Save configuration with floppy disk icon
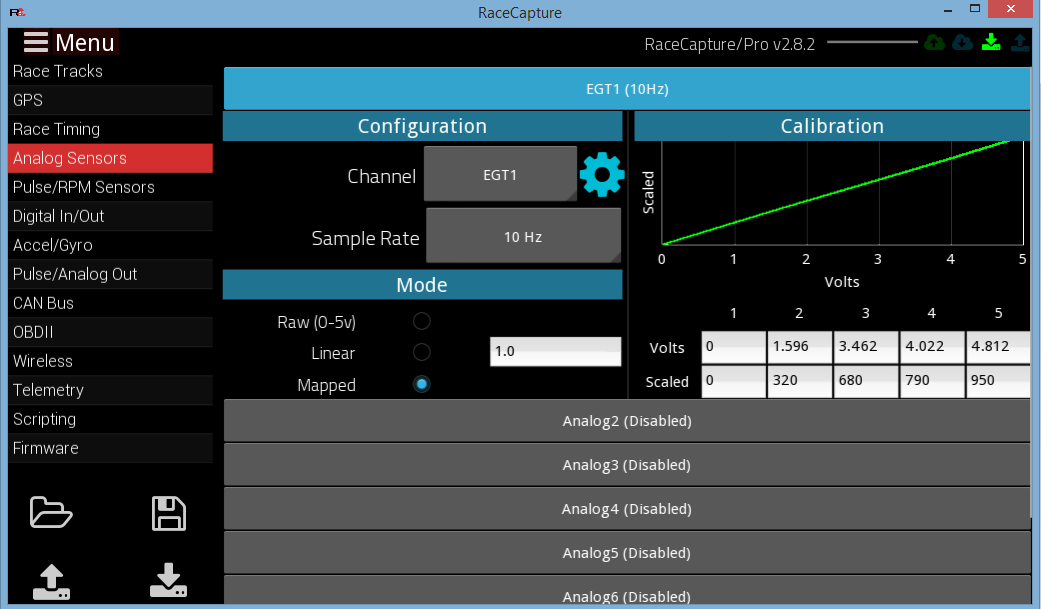The image size is (1041, 609). coord(169,513)
